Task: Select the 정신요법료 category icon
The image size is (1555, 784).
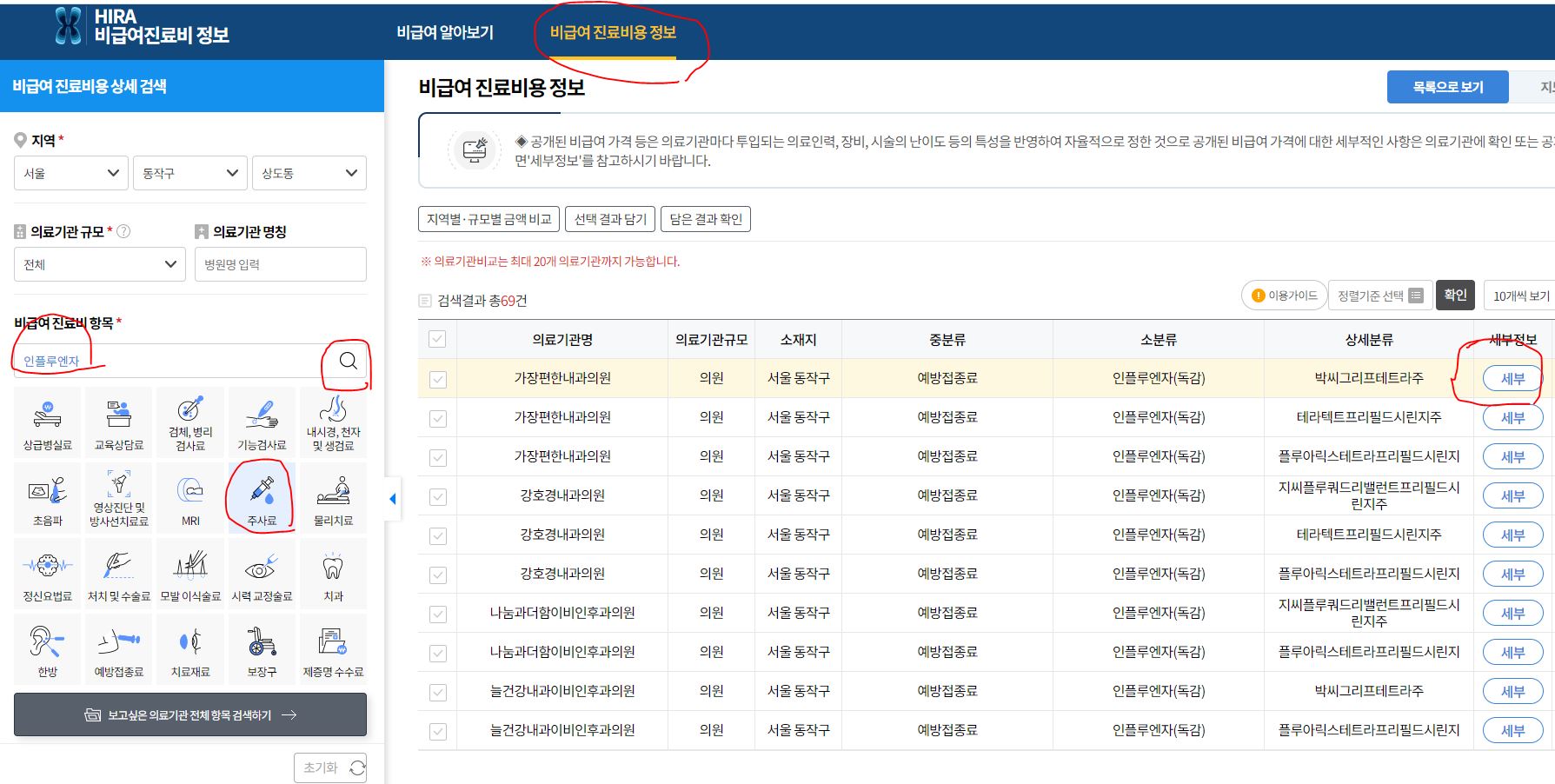Action: click(48, 574)
